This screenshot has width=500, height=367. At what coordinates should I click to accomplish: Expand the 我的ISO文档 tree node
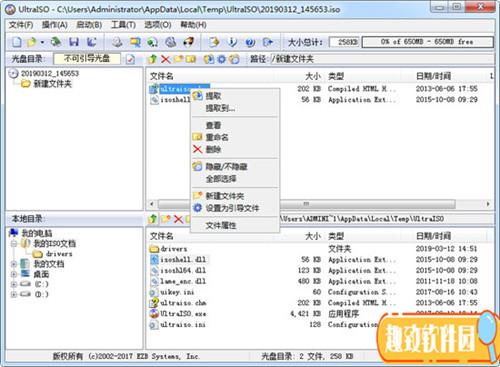[14, 244]
